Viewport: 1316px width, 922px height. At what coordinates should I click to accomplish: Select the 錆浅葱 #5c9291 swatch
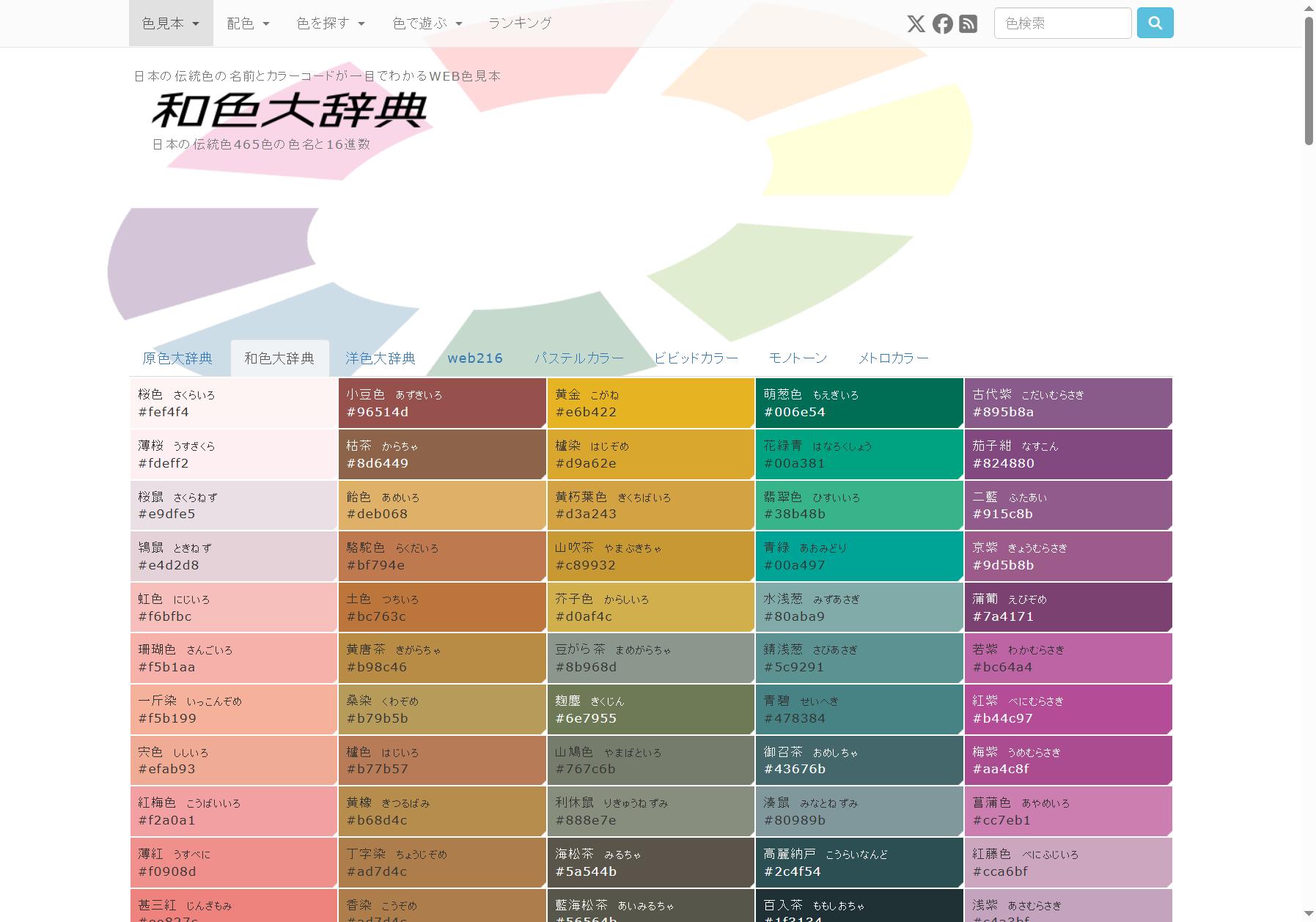click(859, 658)
